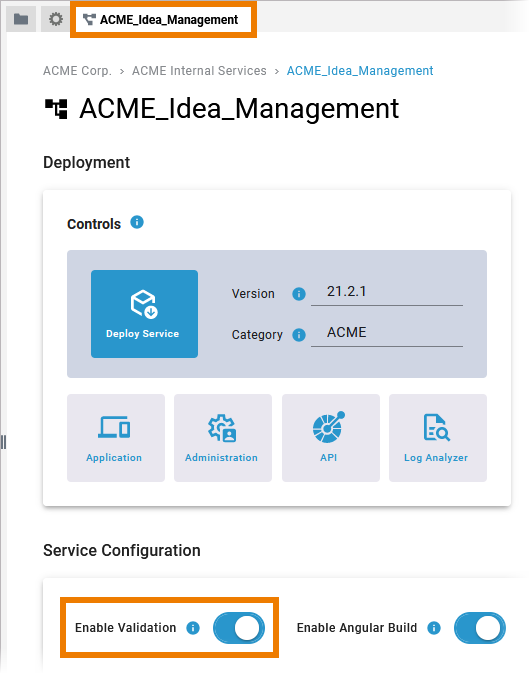530x674 pixels.
Task: Focus the Version field showing 21.2.1
Action: 387,293
